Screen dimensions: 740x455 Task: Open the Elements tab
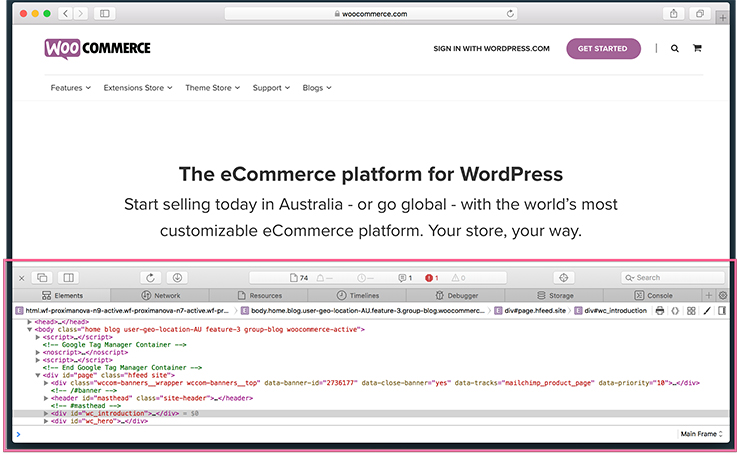tap(62, 295)
